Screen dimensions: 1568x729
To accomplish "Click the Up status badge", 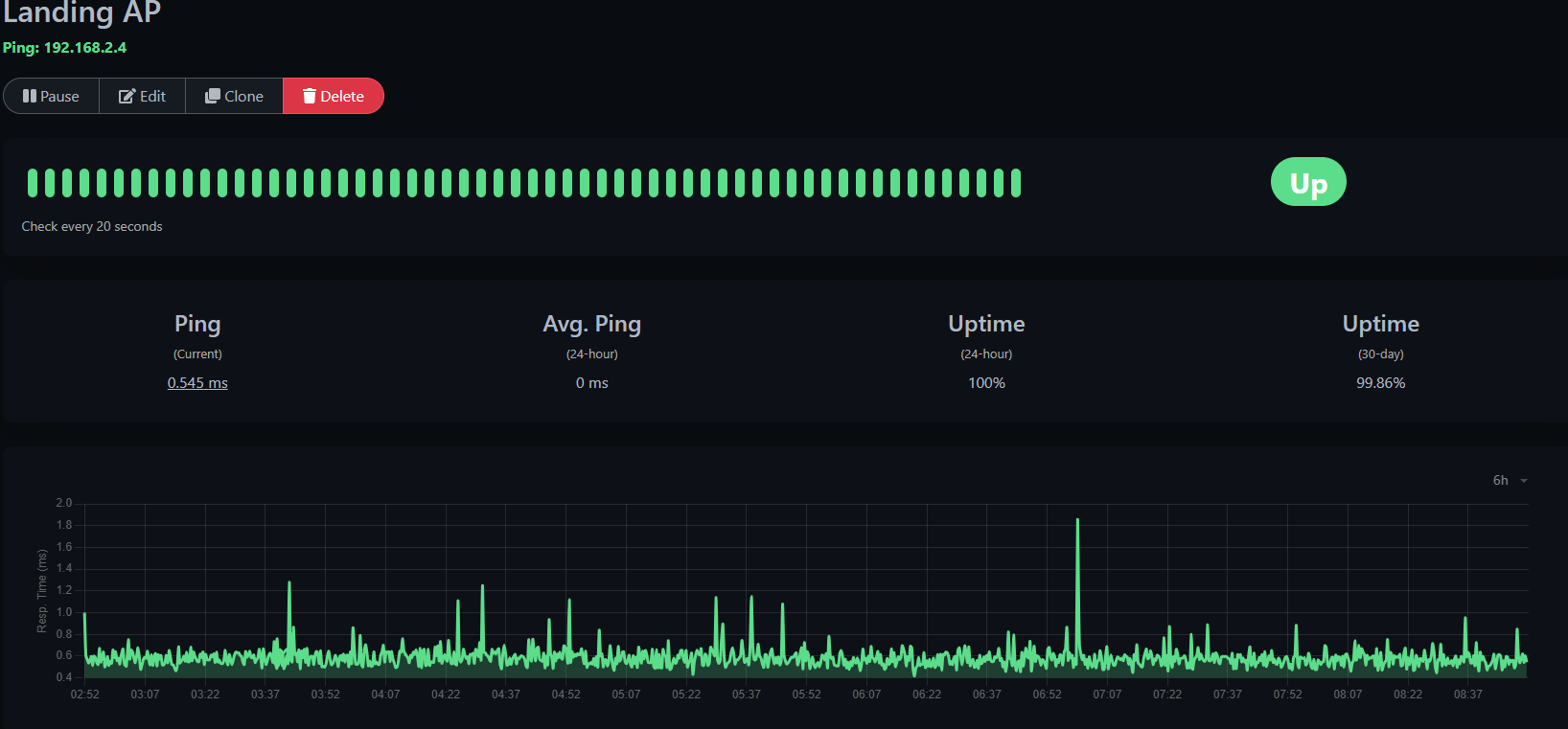I will pyautogui.click(x=1308, y=182).
